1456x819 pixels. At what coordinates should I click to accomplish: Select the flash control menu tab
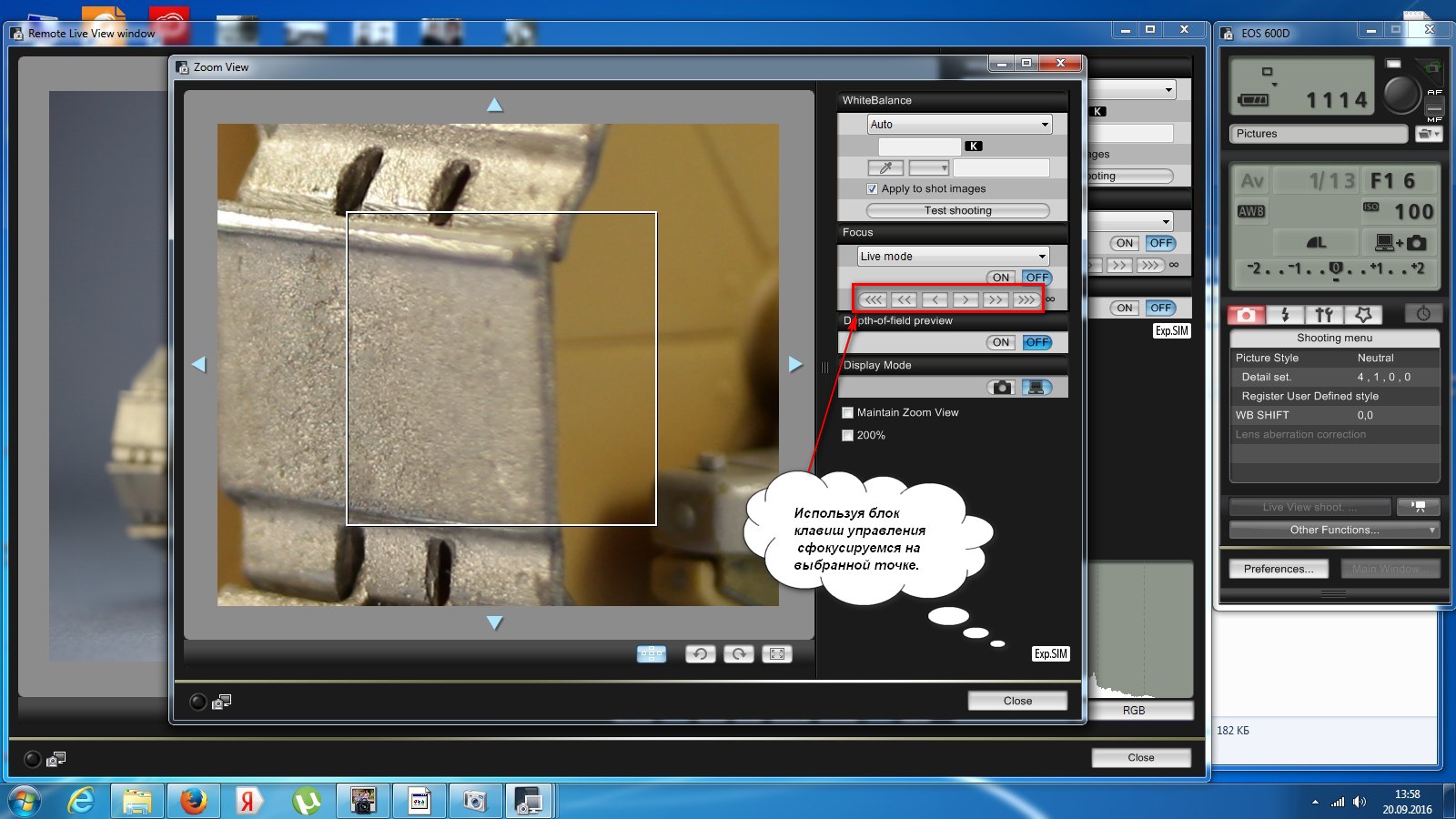(x=1285, y=315)
